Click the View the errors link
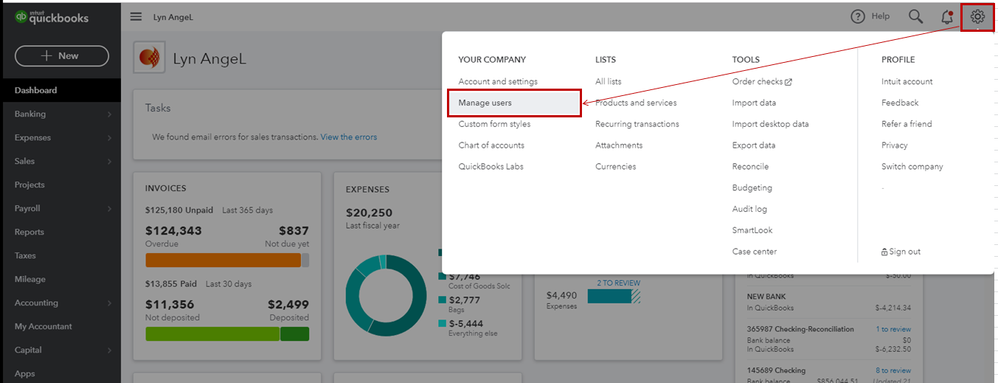 [349, 137]
